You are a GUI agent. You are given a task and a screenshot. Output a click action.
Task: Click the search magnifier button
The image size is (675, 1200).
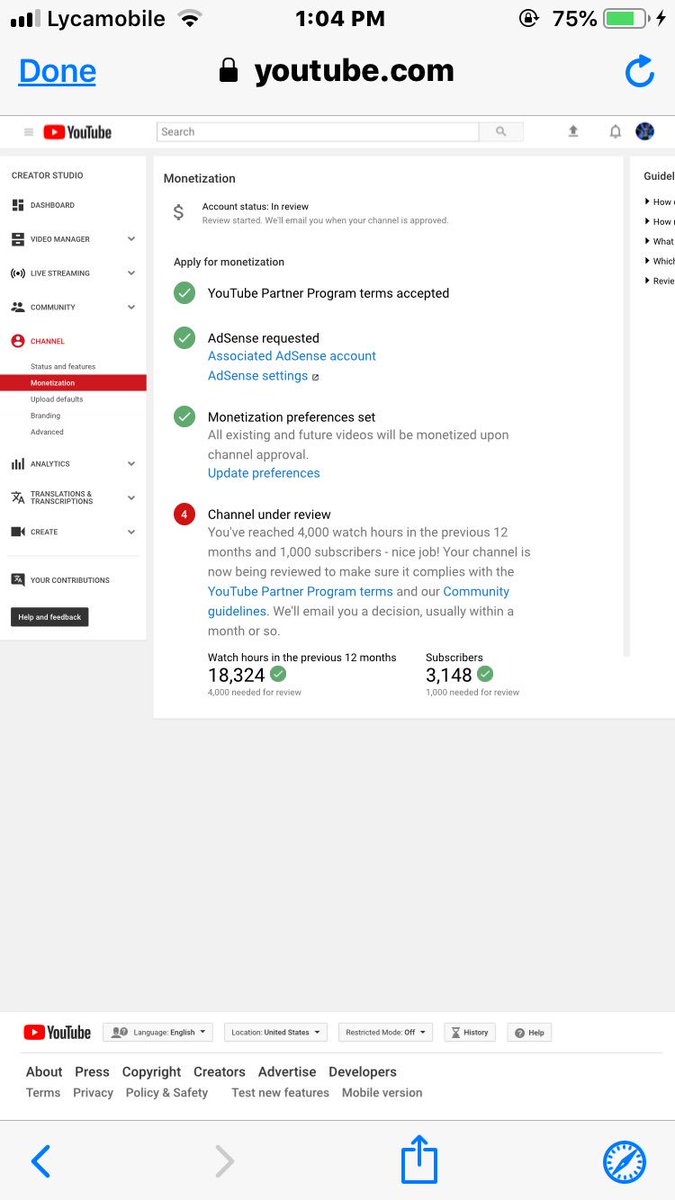click(501, 131)
